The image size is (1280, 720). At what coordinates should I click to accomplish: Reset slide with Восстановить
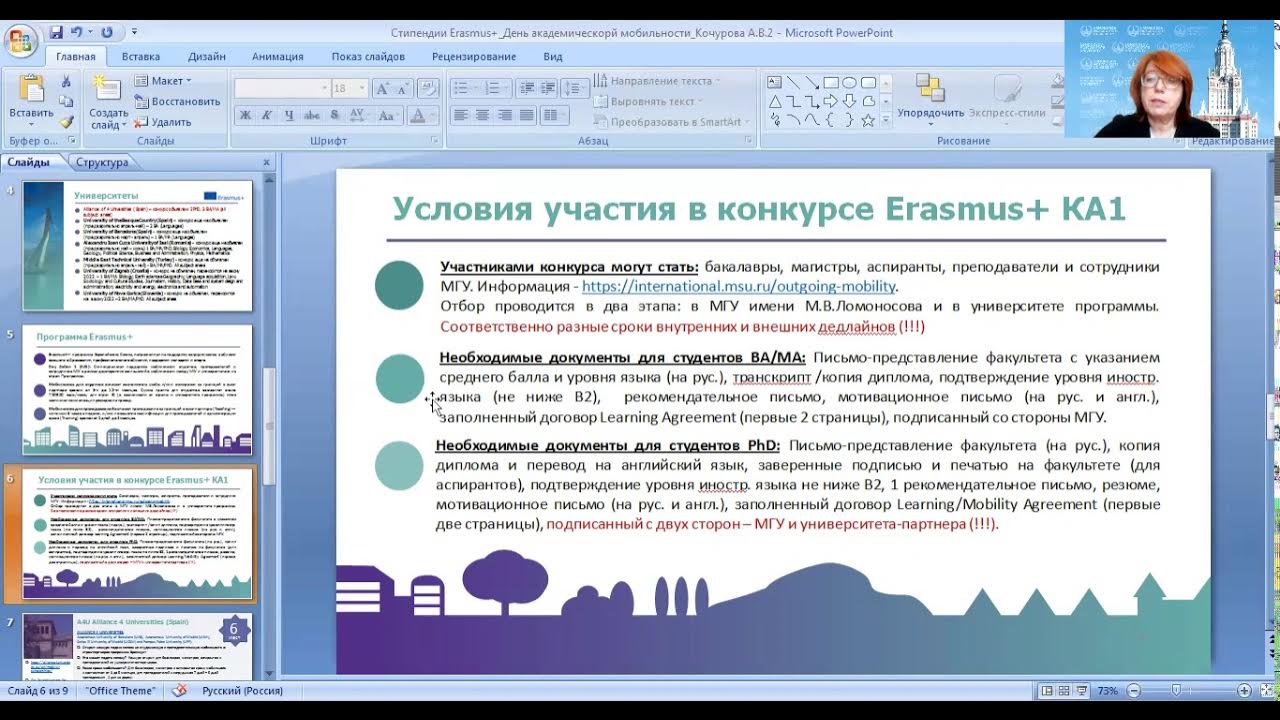177,102
